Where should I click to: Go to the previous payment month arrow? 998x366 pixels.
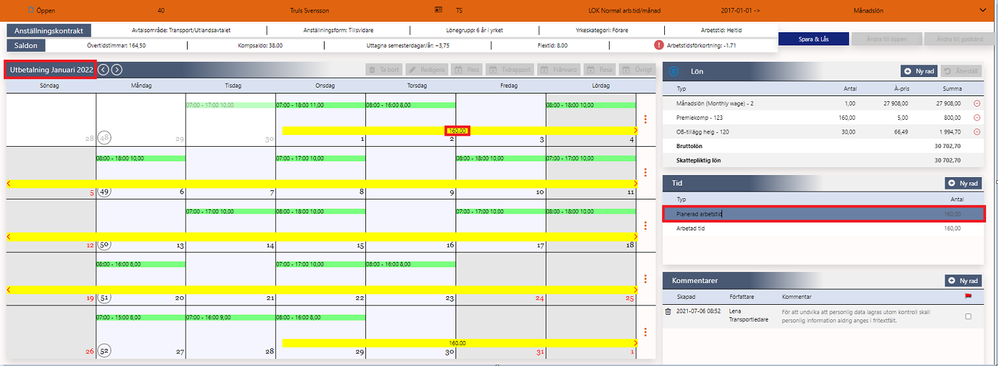click(104, 70)
